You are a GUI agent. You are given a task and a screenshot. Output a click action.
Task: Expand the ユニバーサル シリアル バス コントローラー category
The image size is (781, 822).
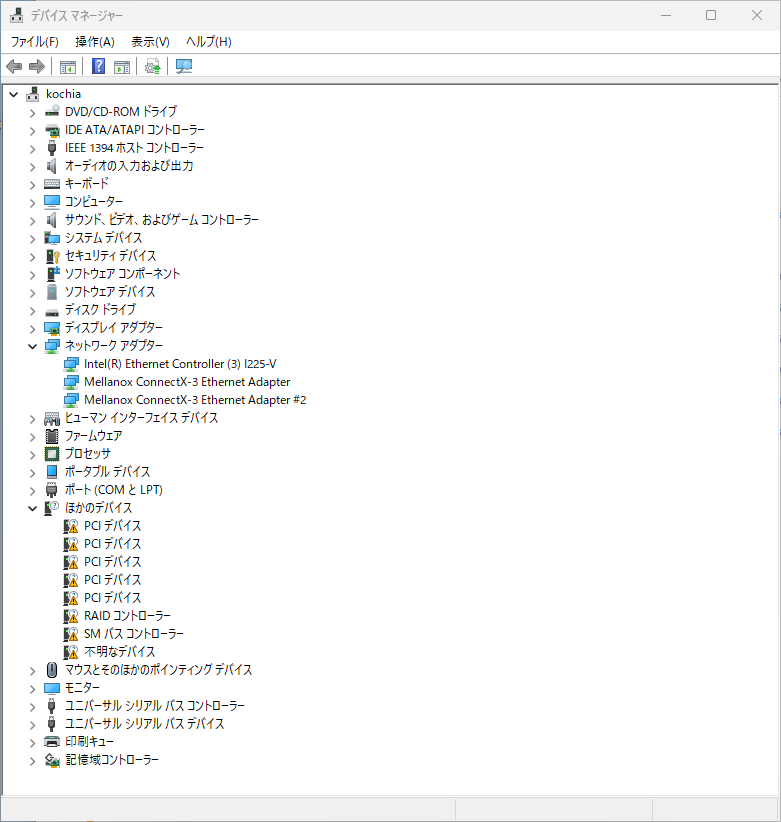point(32,706)
